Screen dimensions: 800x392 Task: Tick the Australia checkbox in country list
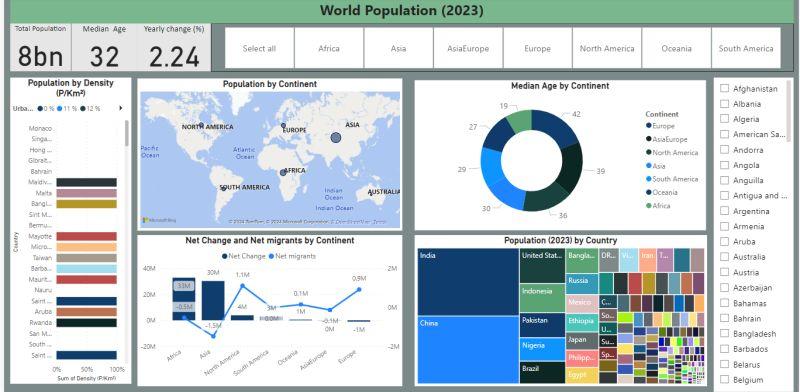point(724,257)
